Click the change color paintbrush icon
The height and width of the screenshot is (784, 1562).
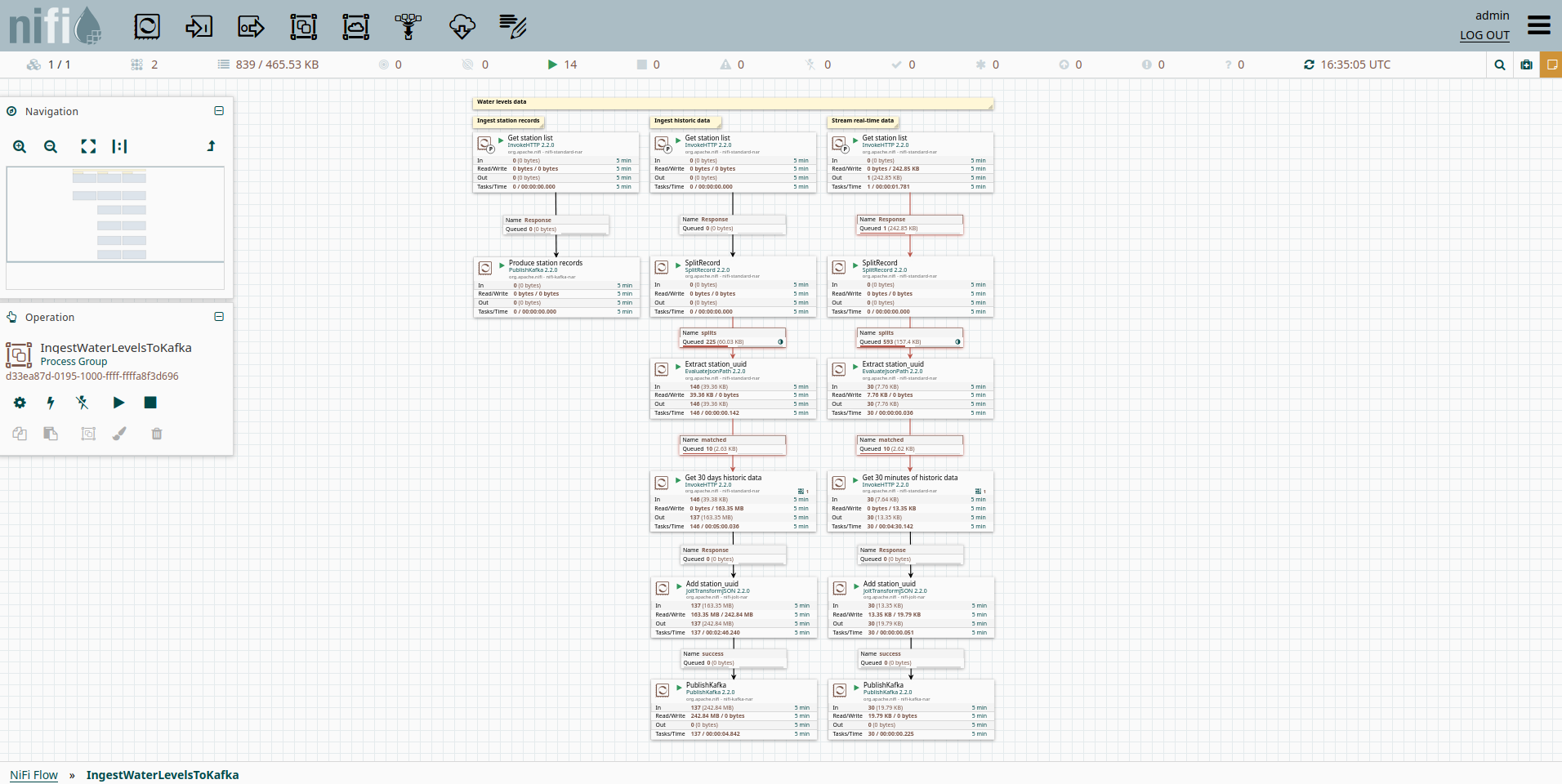coord(119,434)
